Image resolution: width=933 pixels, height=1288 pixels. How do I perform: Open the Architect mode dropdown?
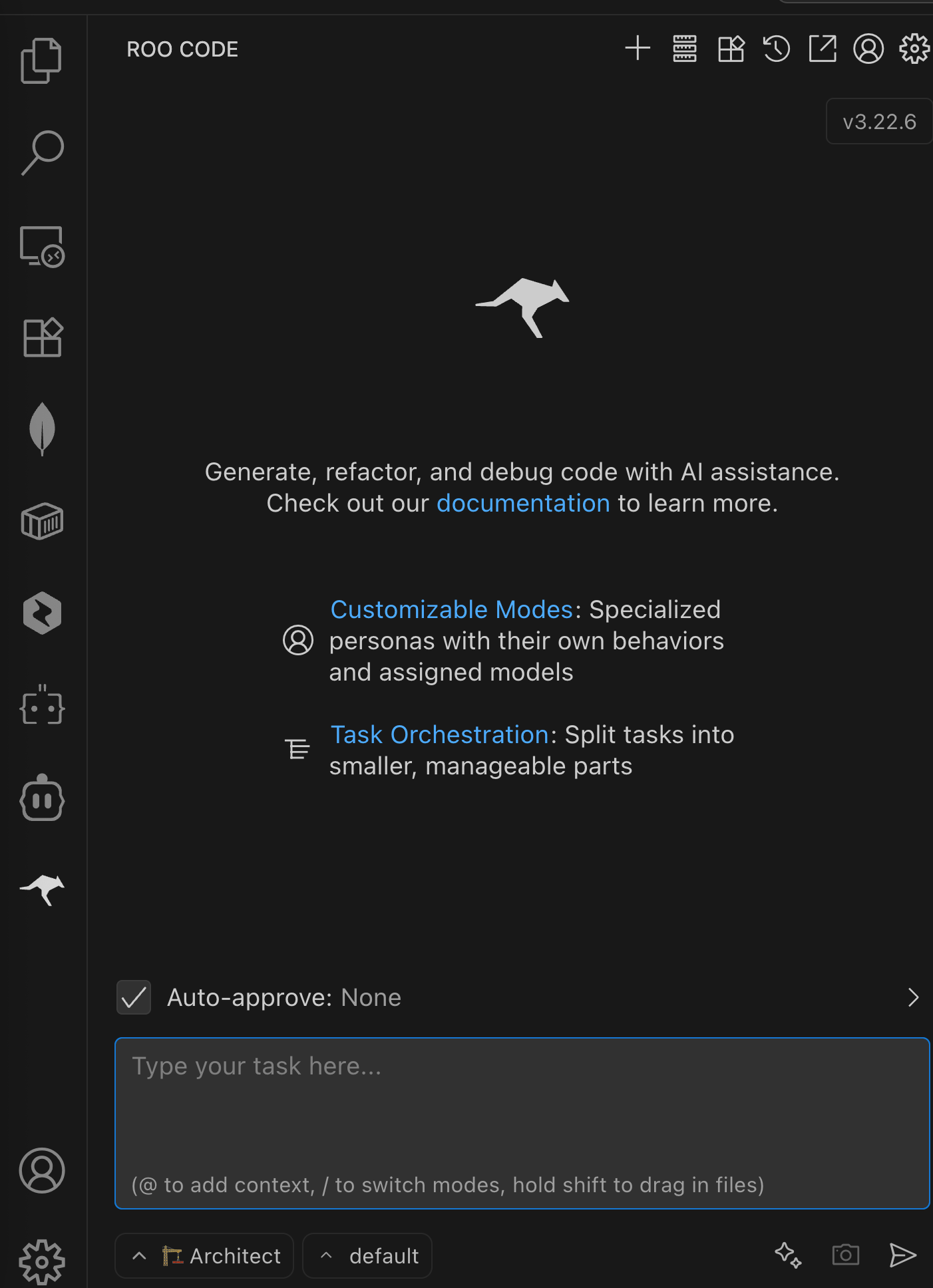pyautogui.click(x=204, y=1255)
